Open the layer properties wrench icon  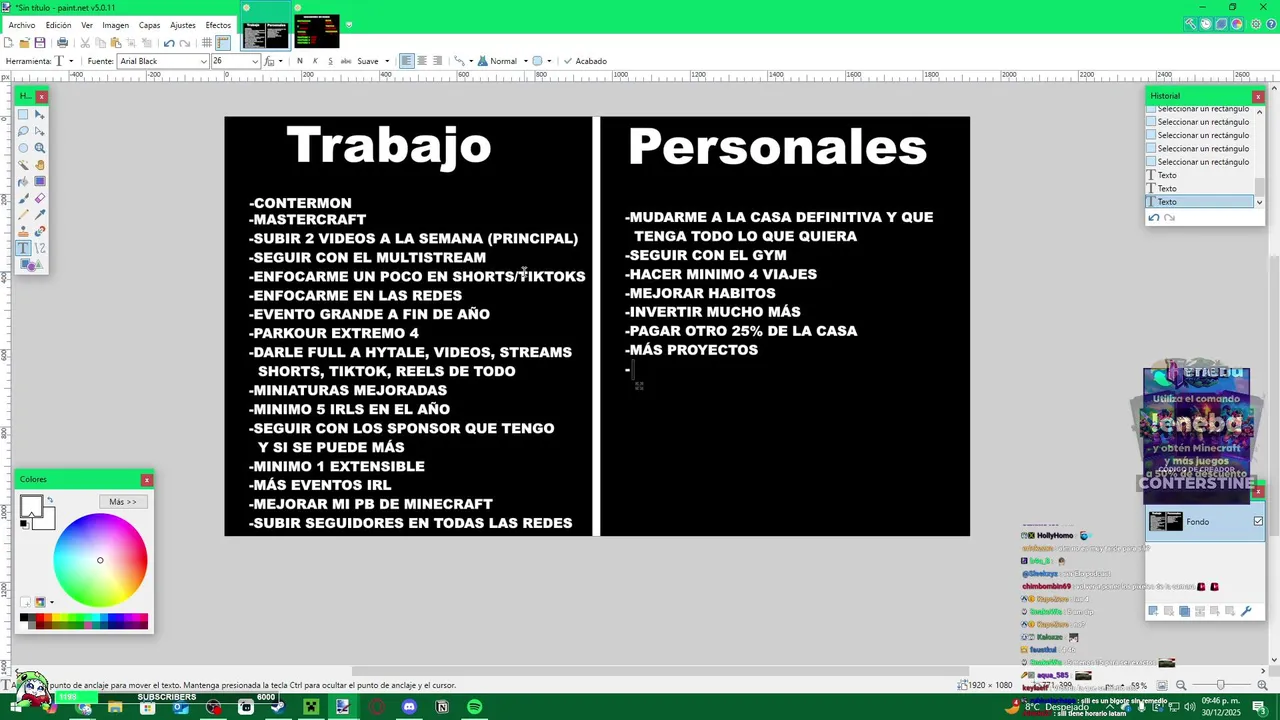pyautogui.click(x=1246, y=611)
